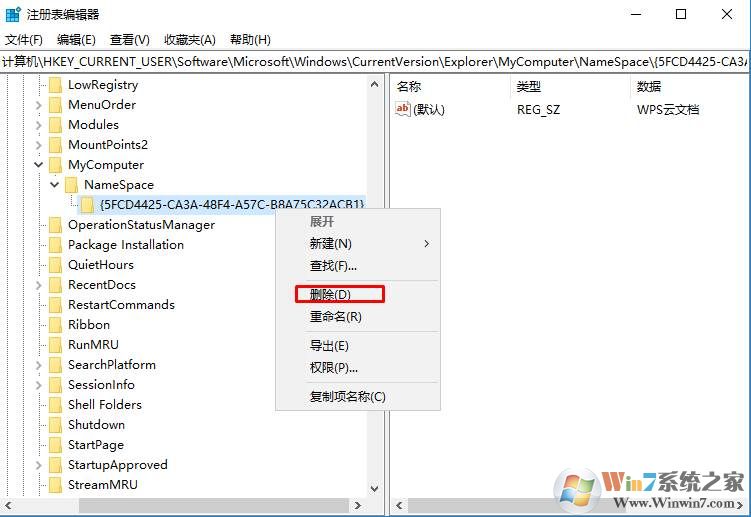
Task: Click the StartPage folder icon
Action: pos(56,445)
